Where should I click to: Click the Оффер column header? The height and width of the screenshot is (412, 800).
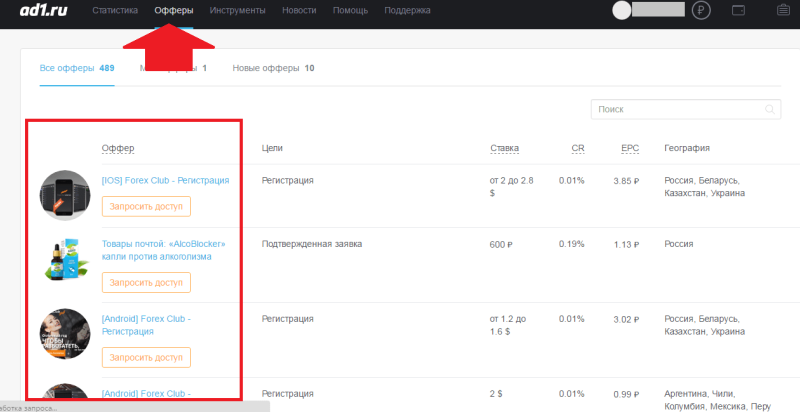point(118,148)
